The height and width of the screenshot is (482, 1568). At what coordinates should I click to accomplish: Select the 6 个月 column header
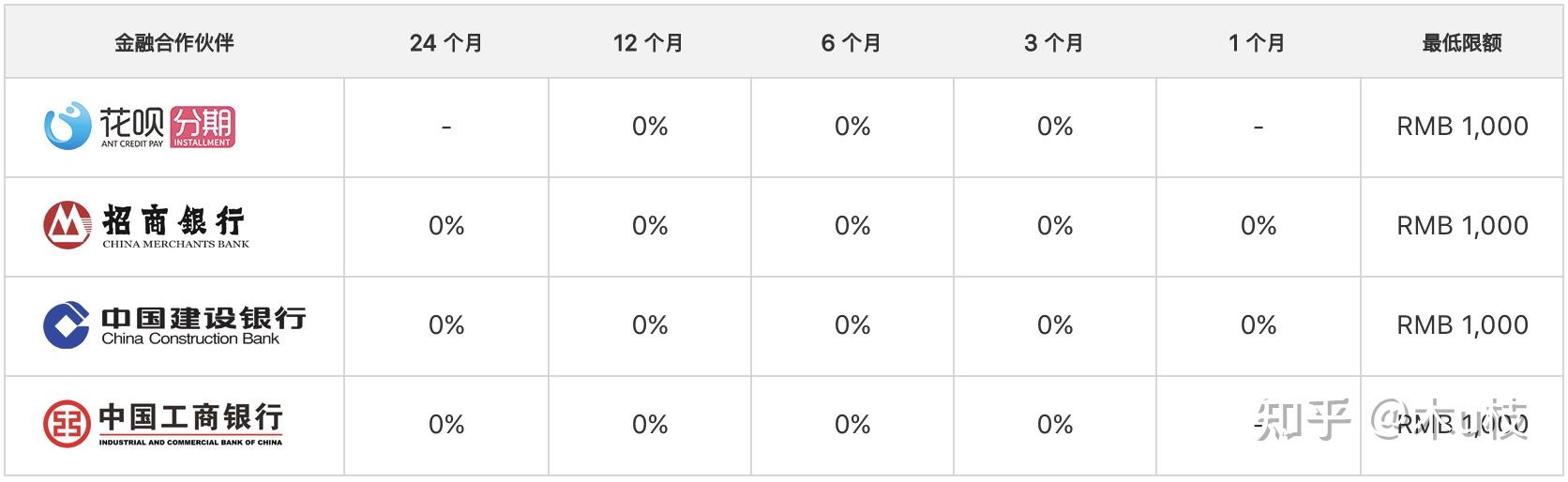[852, 42]
